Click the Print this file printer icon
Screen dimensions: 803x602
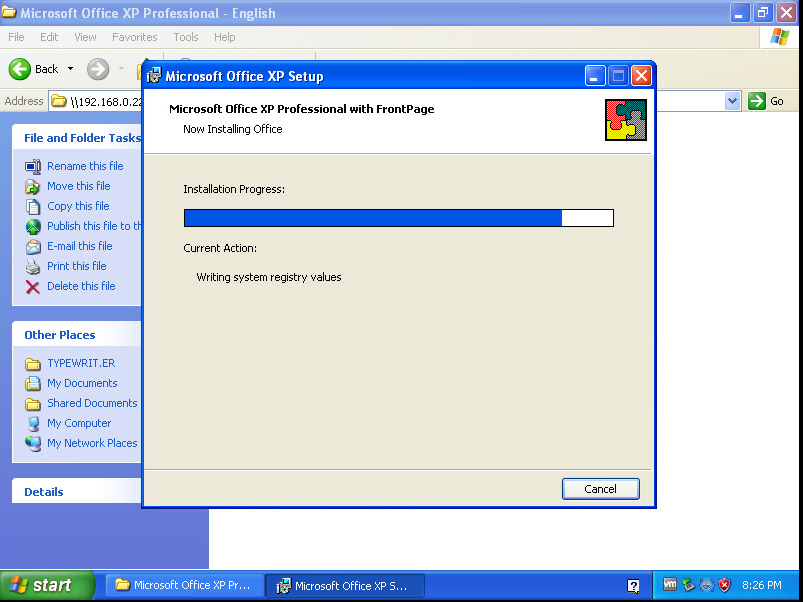(33, 266)
